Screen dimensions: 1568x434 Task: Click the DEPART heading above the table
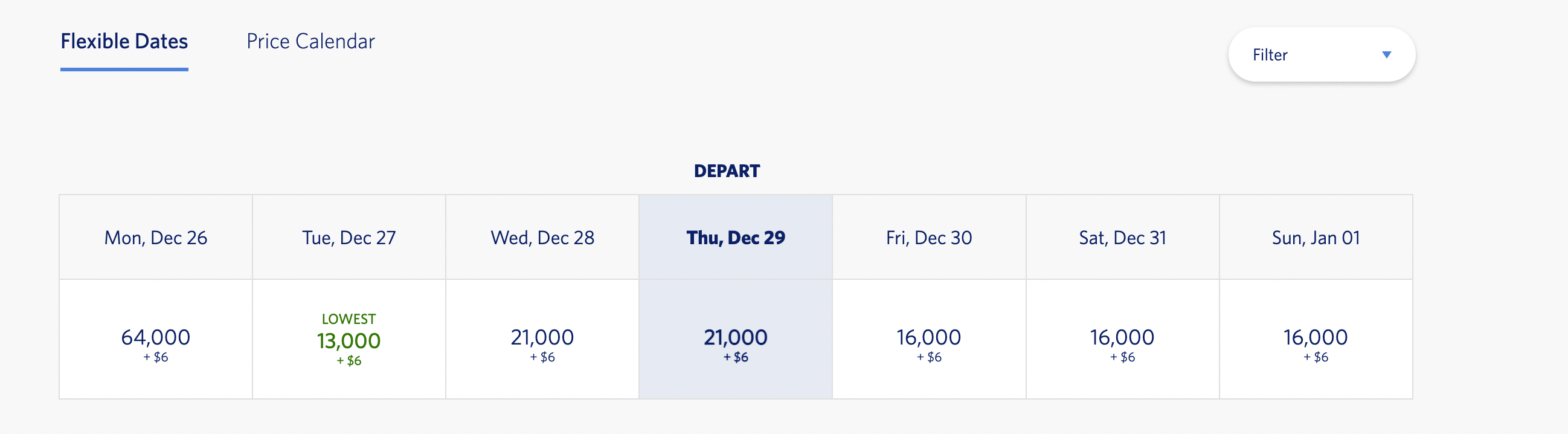point(727,171)
